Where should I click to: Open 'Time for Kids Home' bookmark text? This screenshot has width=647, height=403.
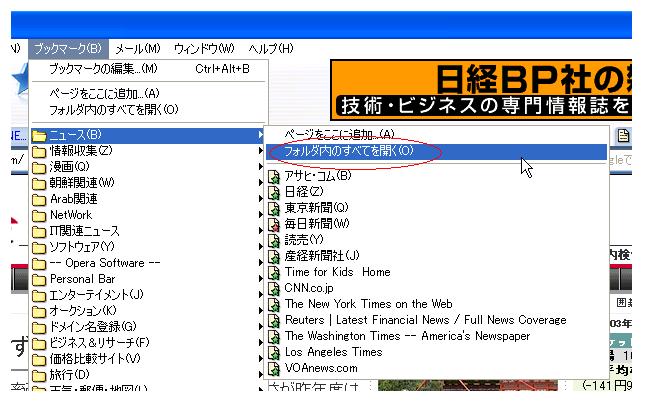[x=338, y=272]
